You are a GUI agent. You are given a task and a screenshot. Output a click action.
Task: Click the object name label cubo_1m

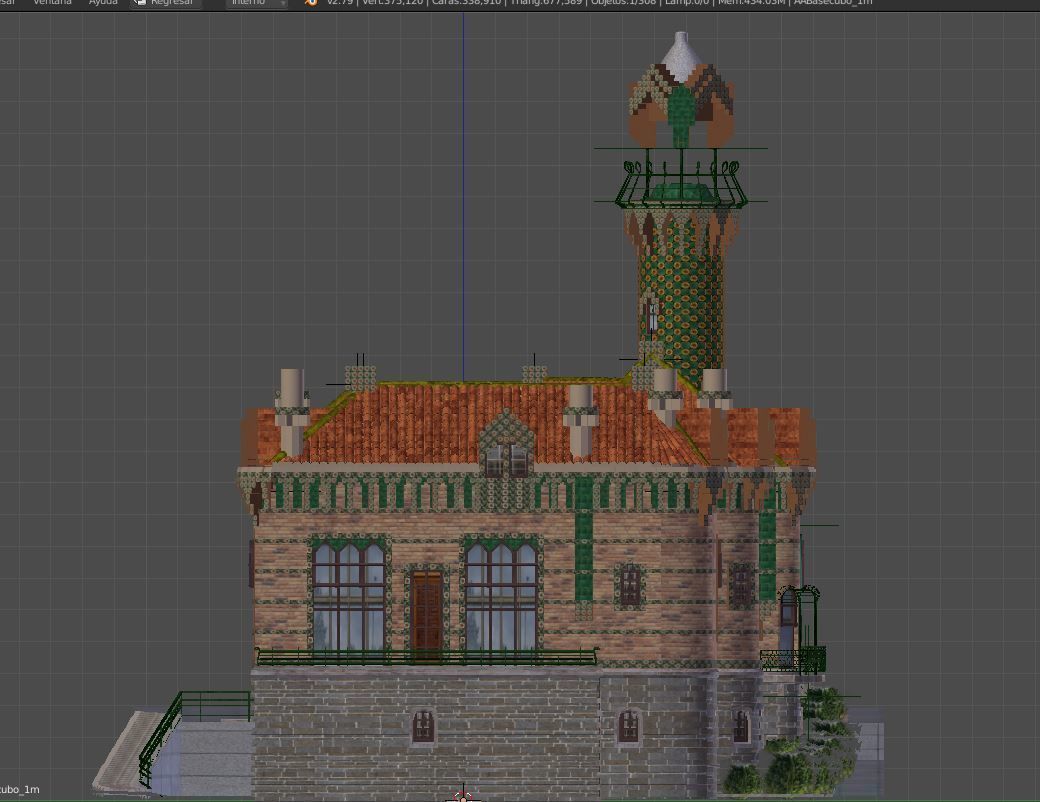pos(19,789)
